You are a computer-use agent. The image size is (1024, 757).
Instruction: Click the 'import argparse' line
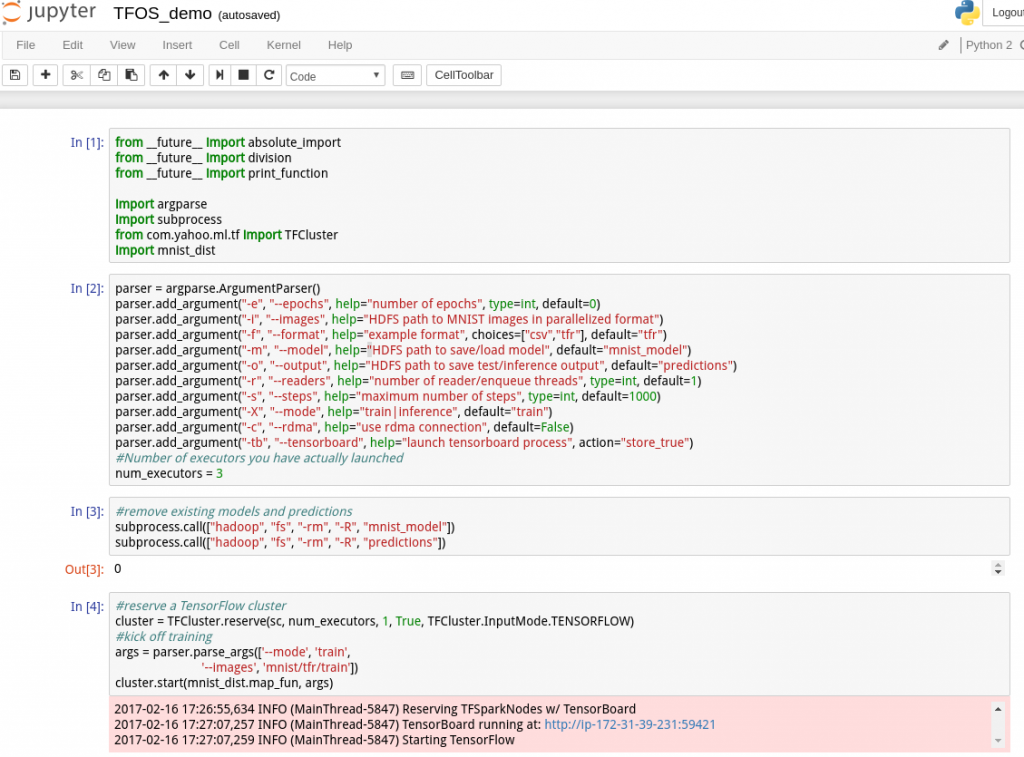click(161, 204)
